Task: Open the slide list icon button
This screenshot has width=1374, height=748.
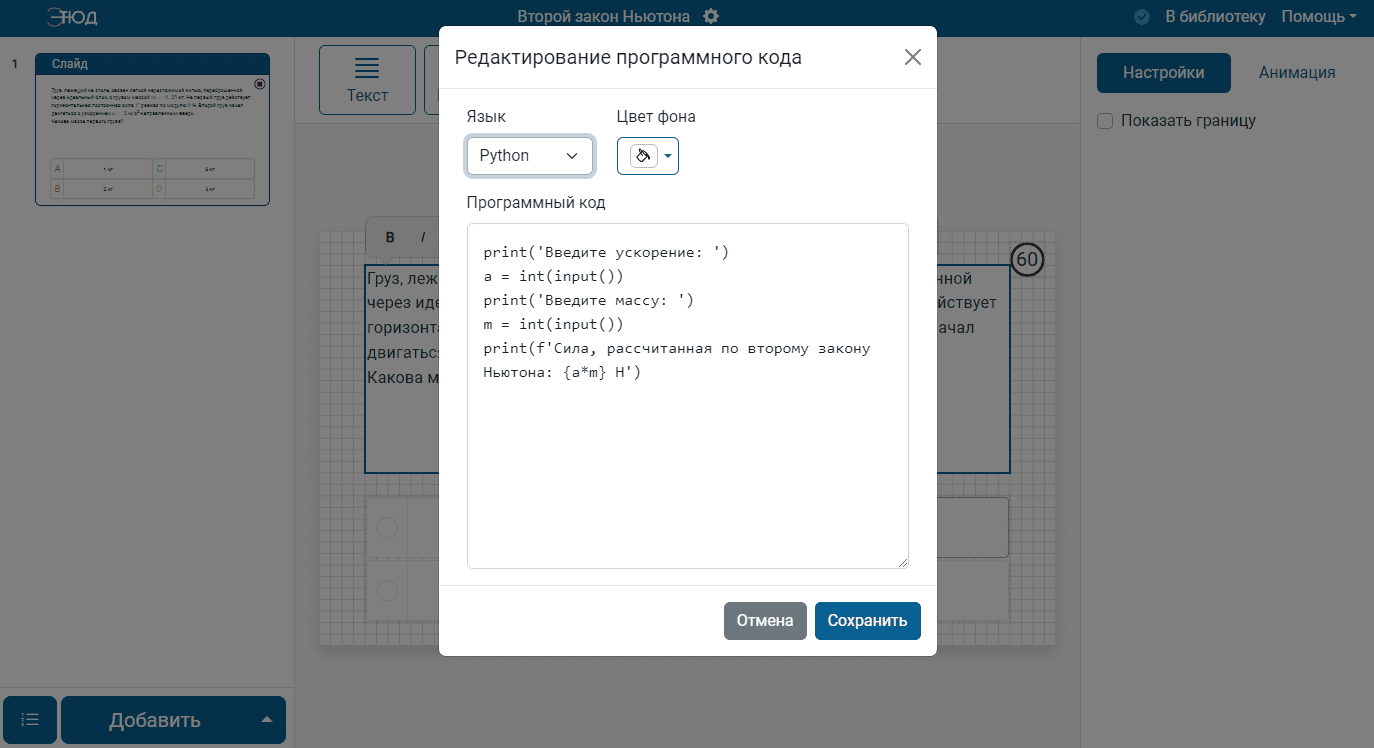Action: 30,720
